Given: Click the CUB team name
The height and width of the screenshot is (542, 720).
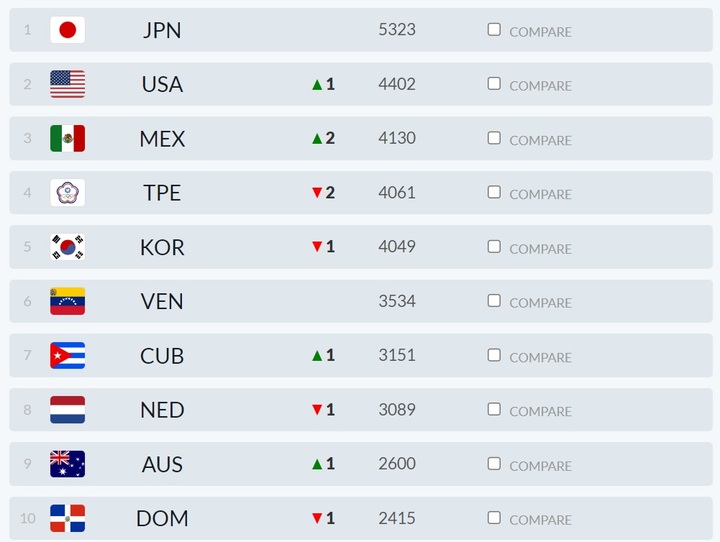Looking at the screenshot, I should point(162,356).
